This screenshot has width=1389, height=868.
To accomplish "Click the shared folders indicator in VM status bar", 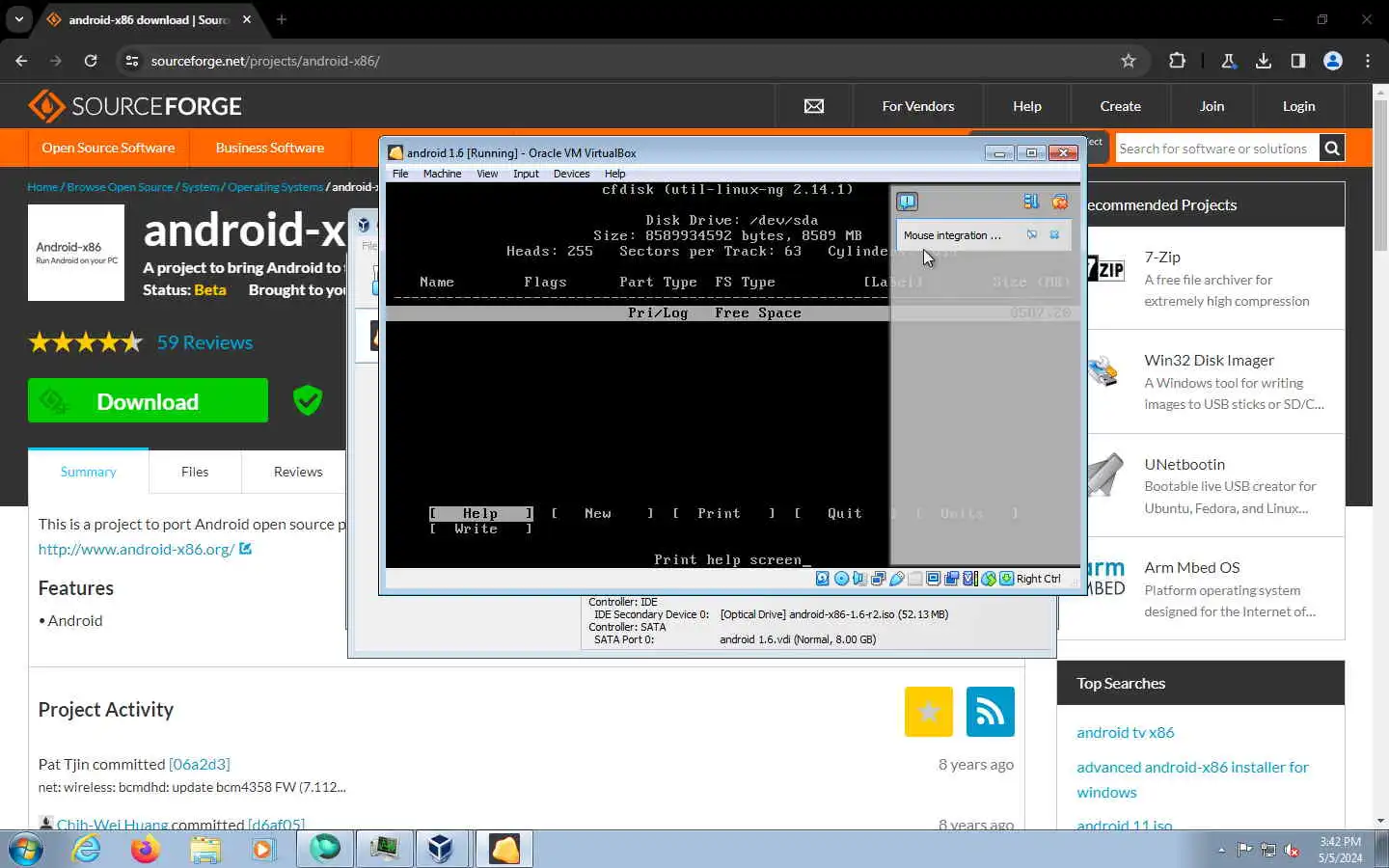I will [915, 579].
